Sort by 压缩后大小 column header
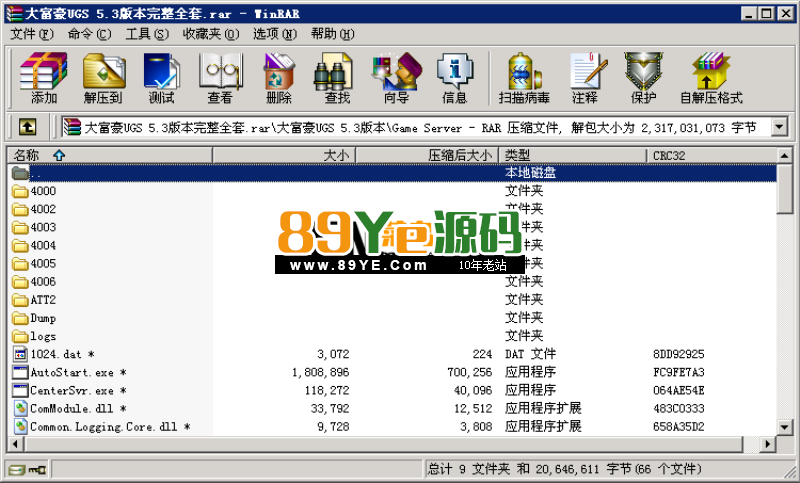Image resolution: width=800 pixels, height=483 pixels. (427, 155)
